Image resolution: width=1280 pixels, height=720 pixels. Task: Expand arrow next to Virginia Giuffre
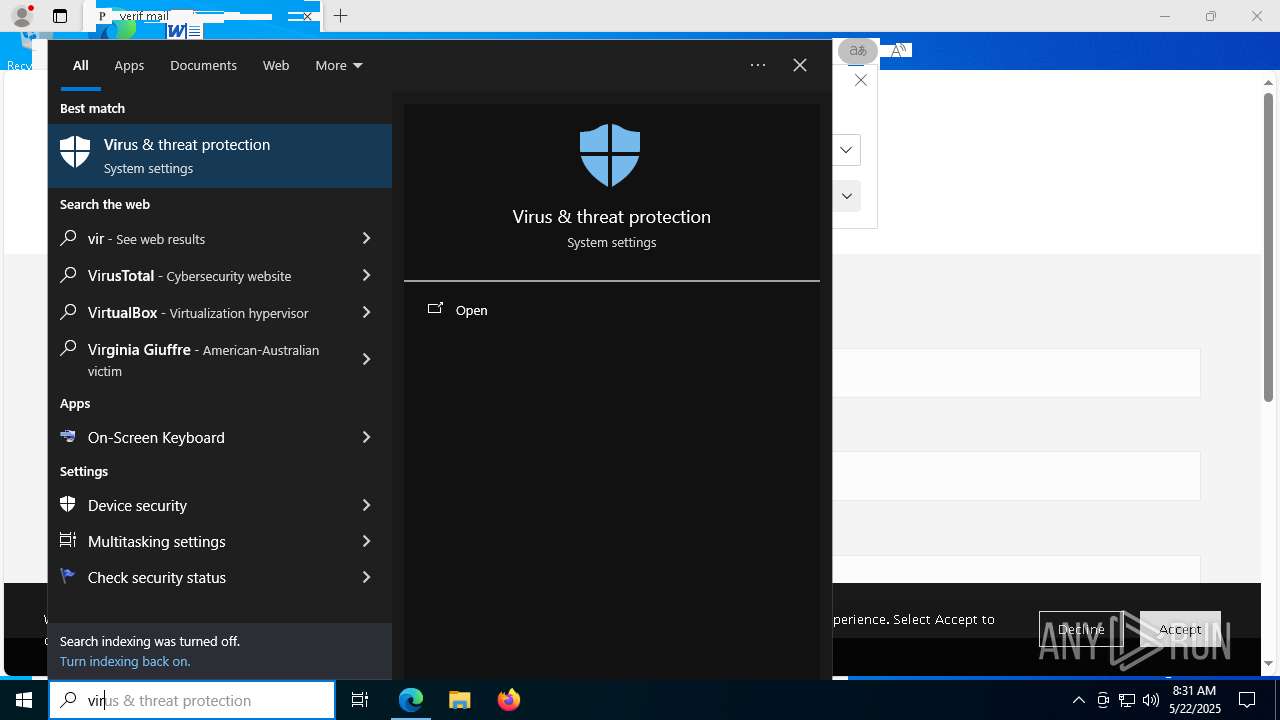[x=367, y=360]
